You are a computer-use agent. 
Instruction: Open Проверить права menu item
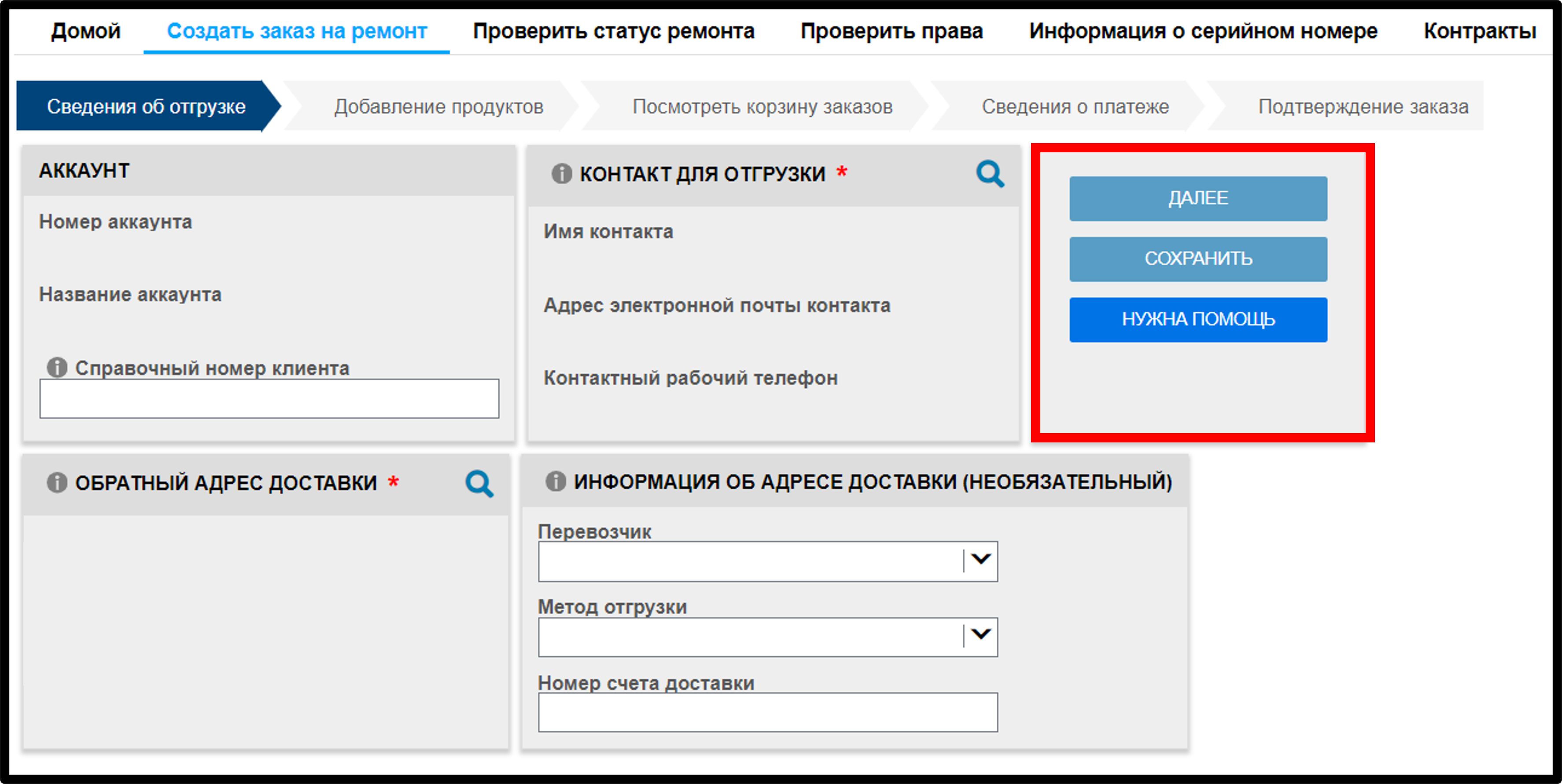[892, 31]
